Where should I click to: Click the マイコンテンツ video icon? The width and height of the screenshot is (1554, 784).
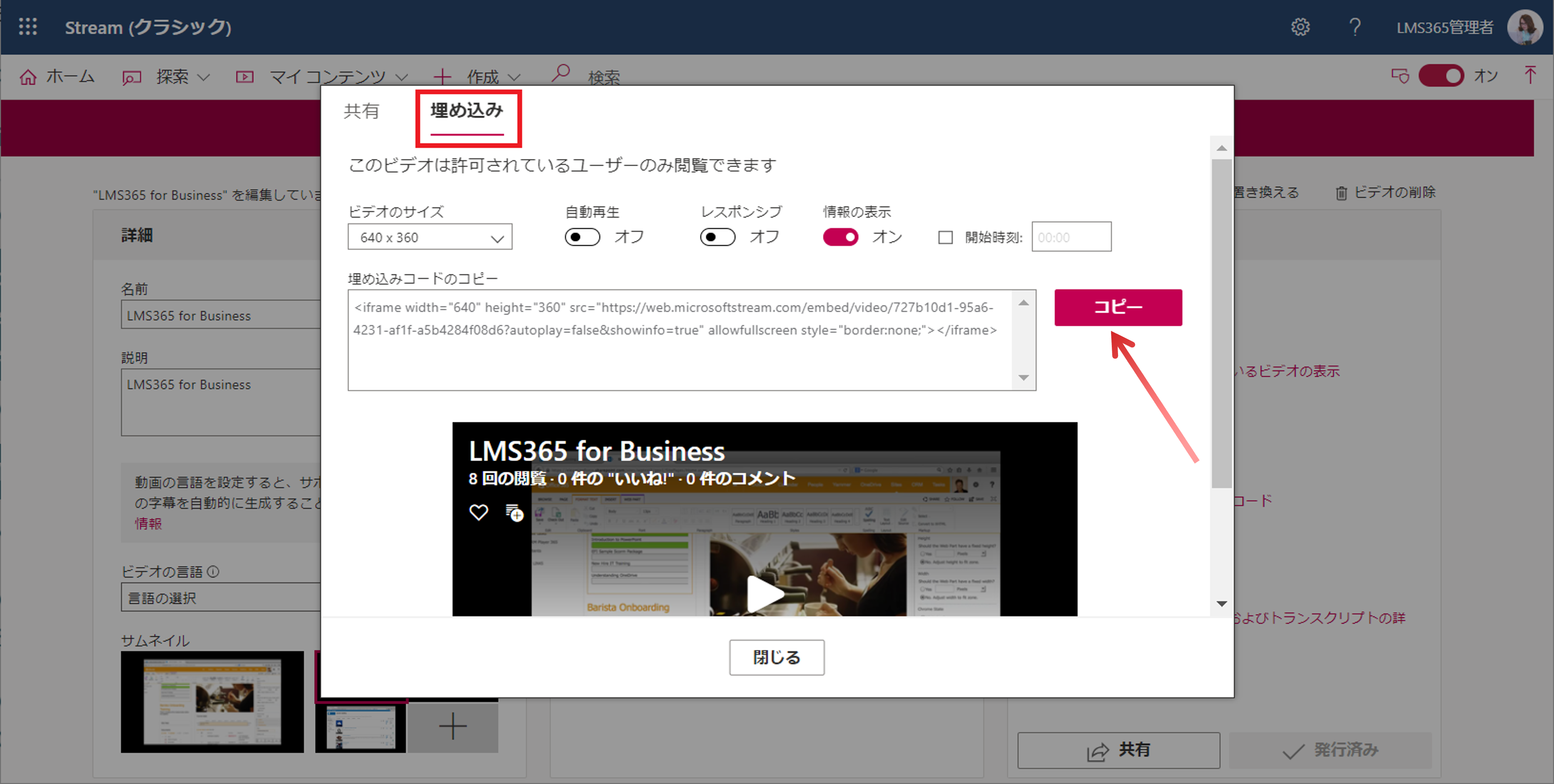point(244,77)
